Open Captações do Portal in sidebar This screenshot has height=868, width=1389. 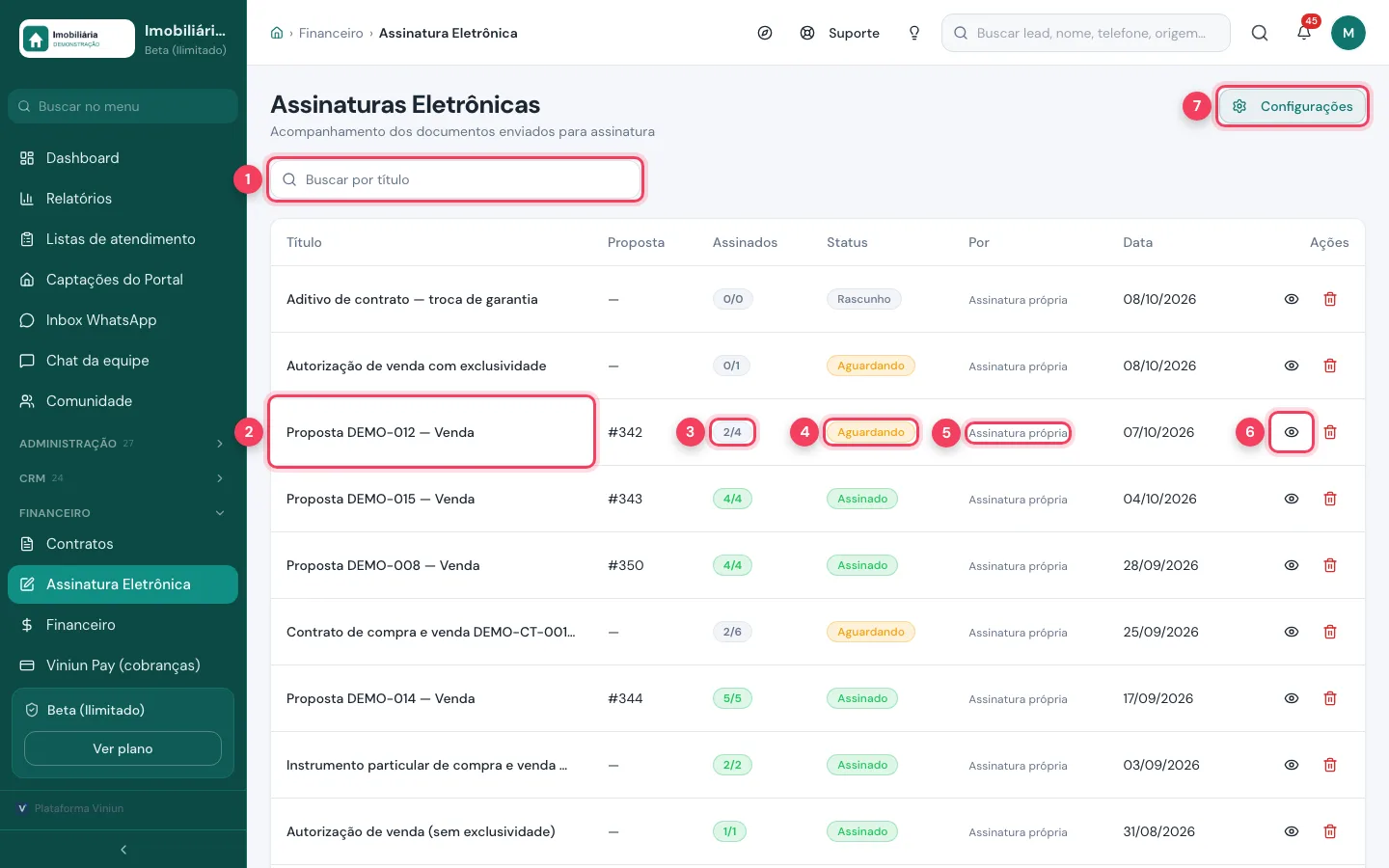[x=123, y=280]
